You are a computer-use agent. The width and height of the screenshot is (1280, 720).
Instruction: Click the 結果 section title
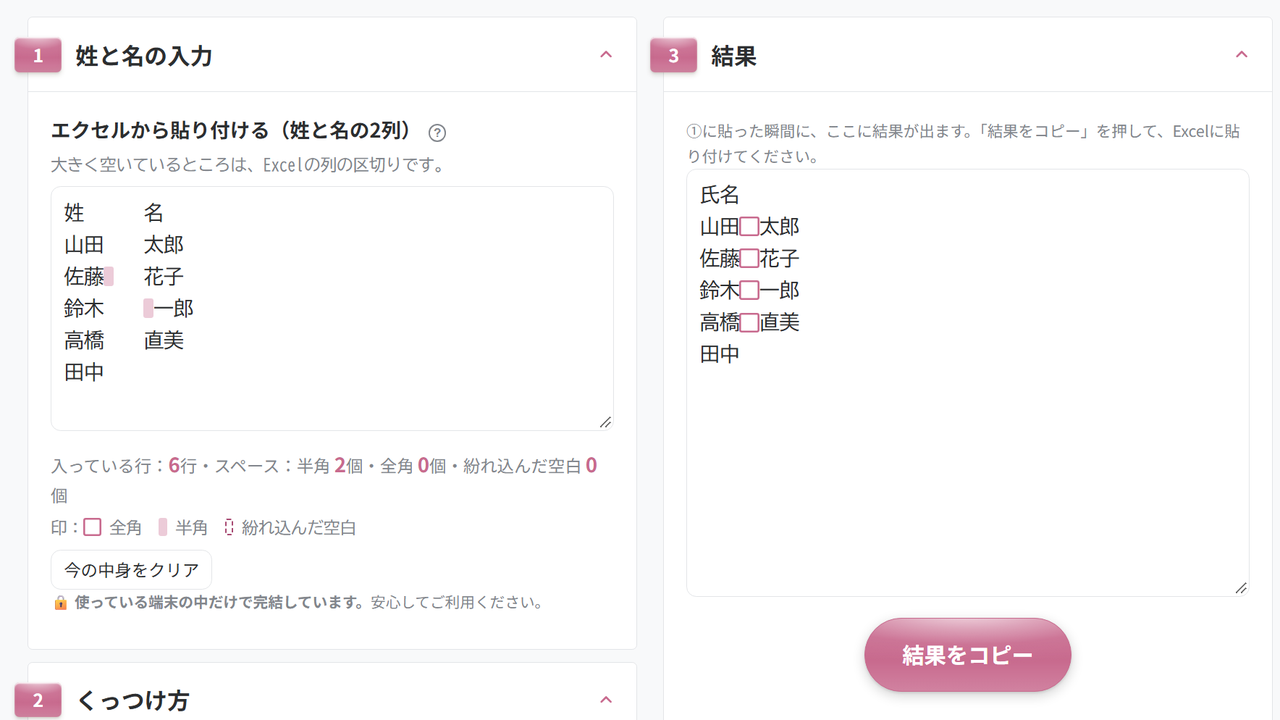point(734,56)
